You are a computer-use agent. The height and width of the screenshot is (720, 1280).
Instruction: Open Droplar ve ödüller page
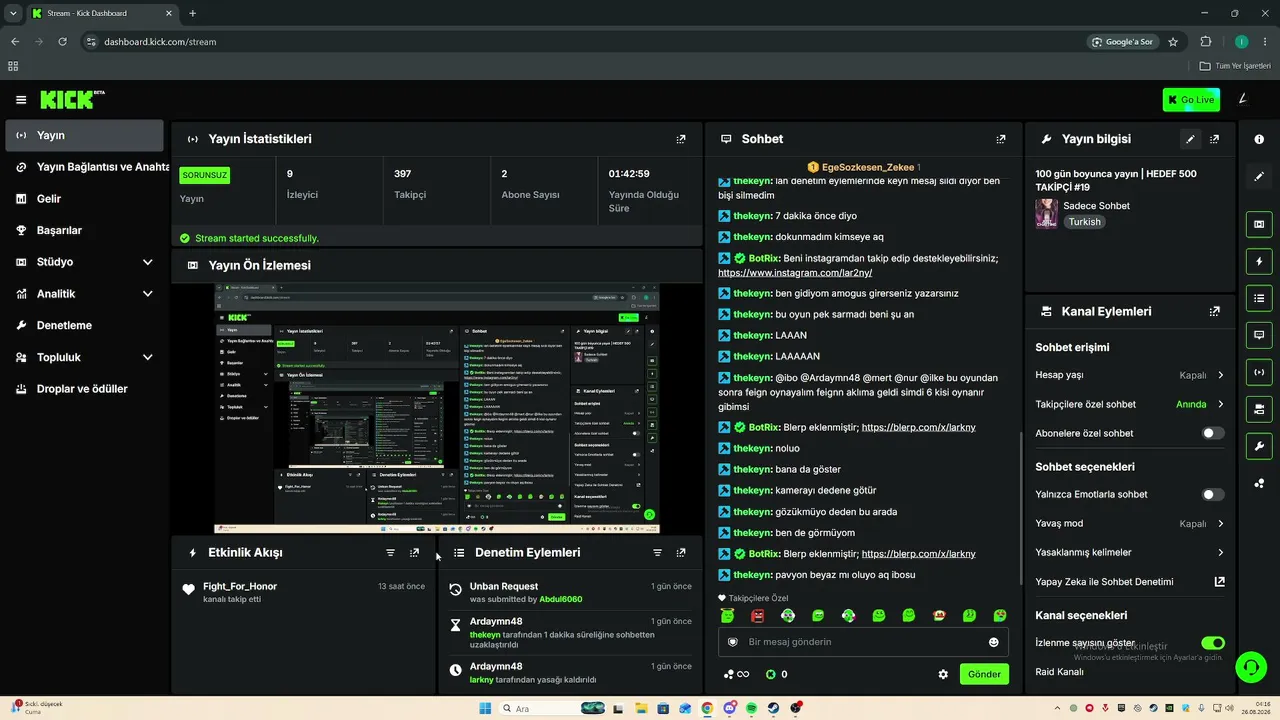[x=85, y=389]
